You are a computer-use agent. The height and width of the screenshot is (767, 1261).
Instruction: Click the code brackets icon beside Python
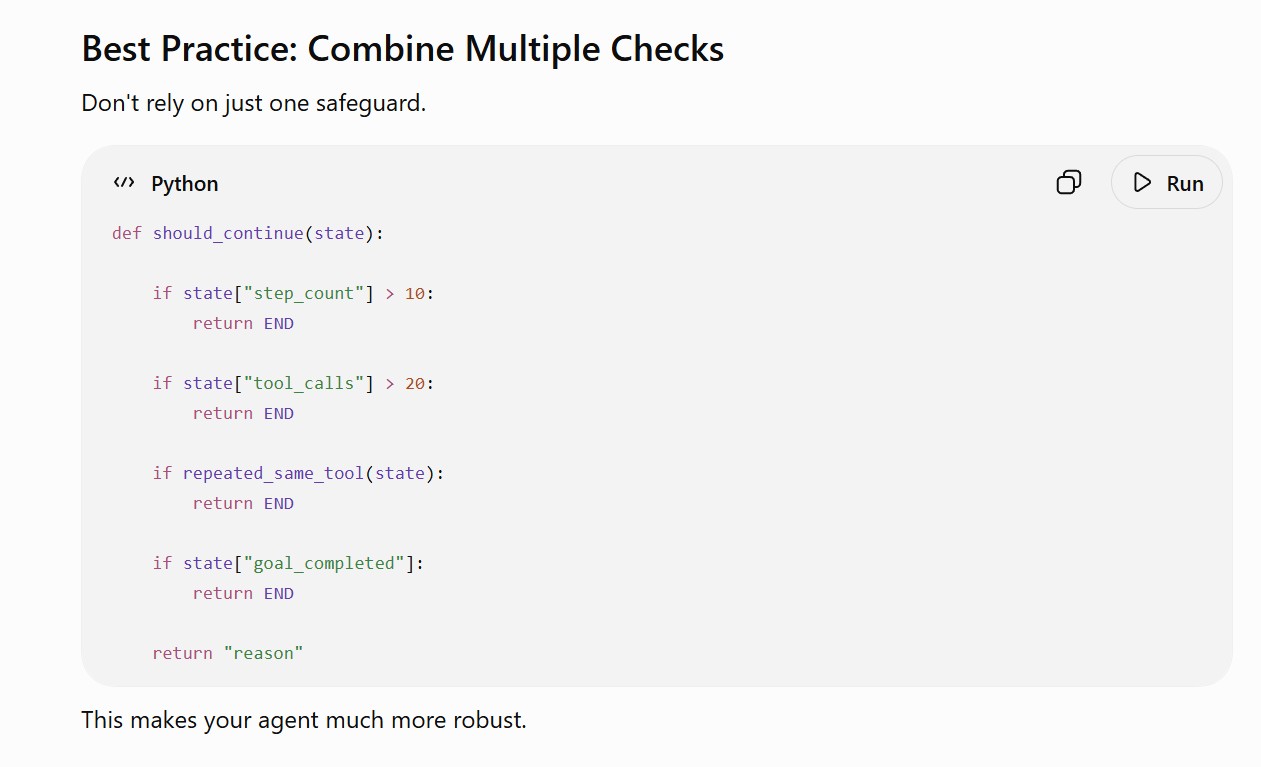[124, 183]
